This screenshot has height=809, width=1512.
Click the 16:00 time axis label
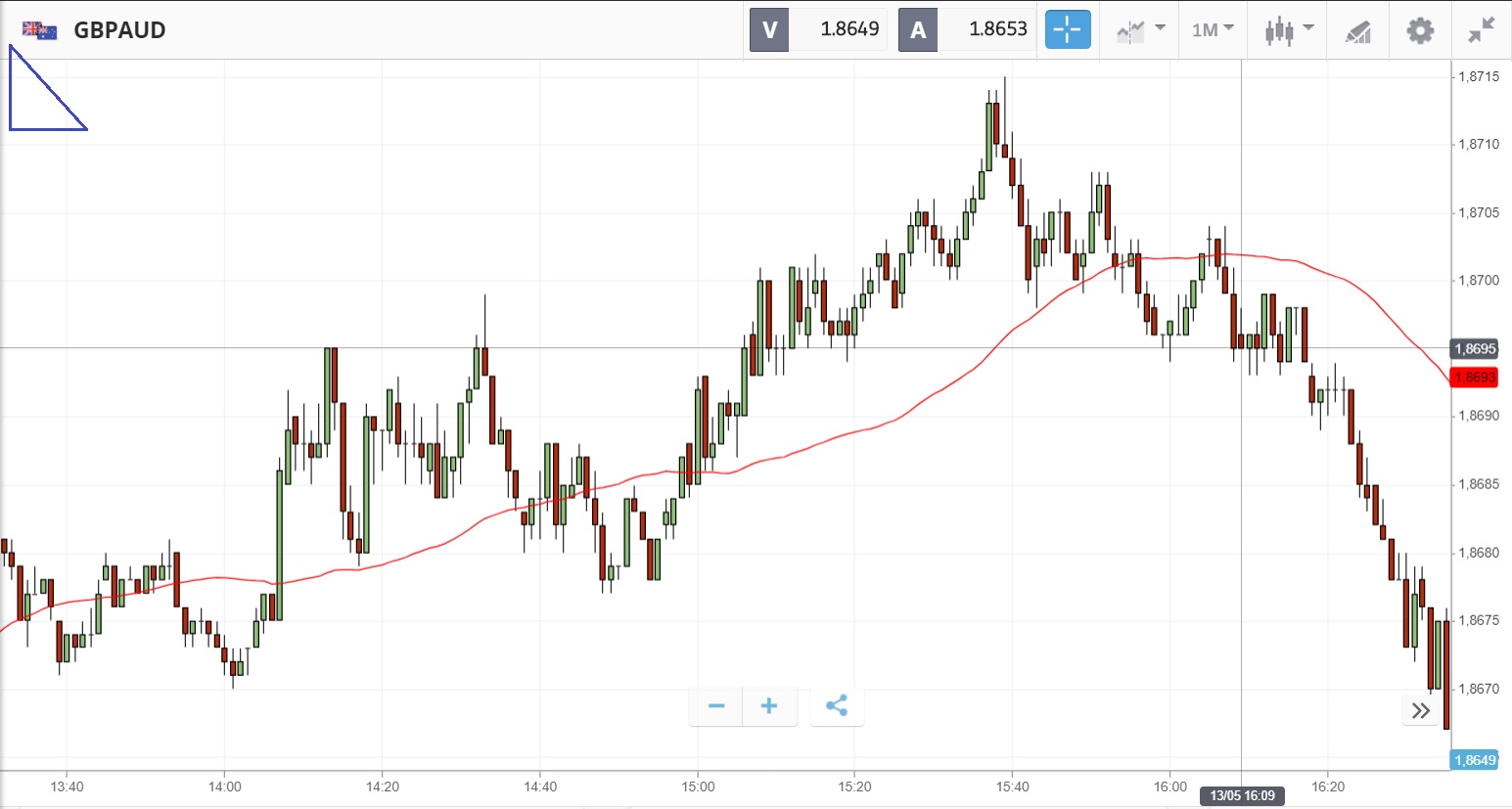click(1170, 787)
